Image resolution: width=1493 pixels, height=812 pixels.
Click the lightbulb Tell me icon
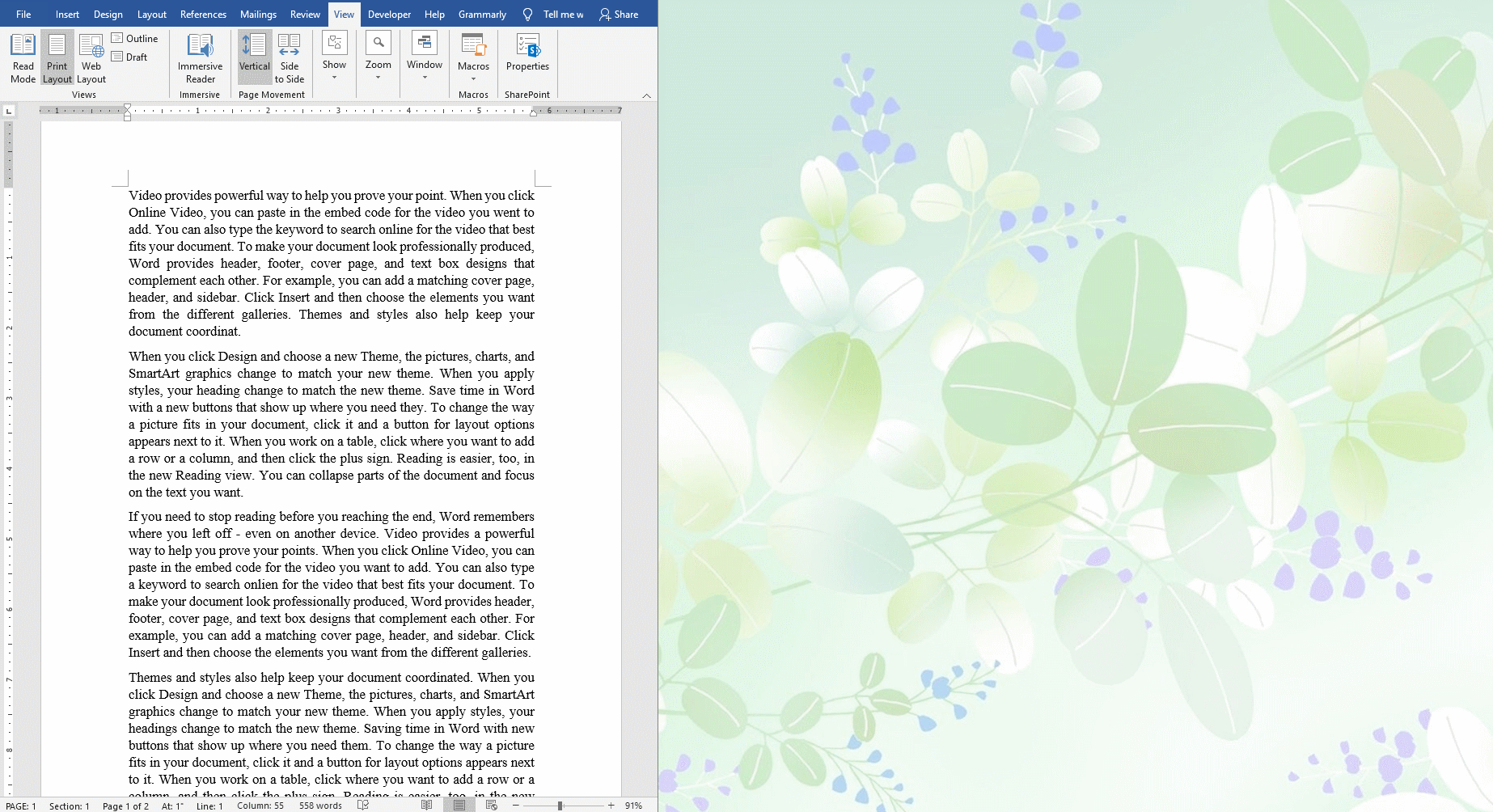(528, 14)
